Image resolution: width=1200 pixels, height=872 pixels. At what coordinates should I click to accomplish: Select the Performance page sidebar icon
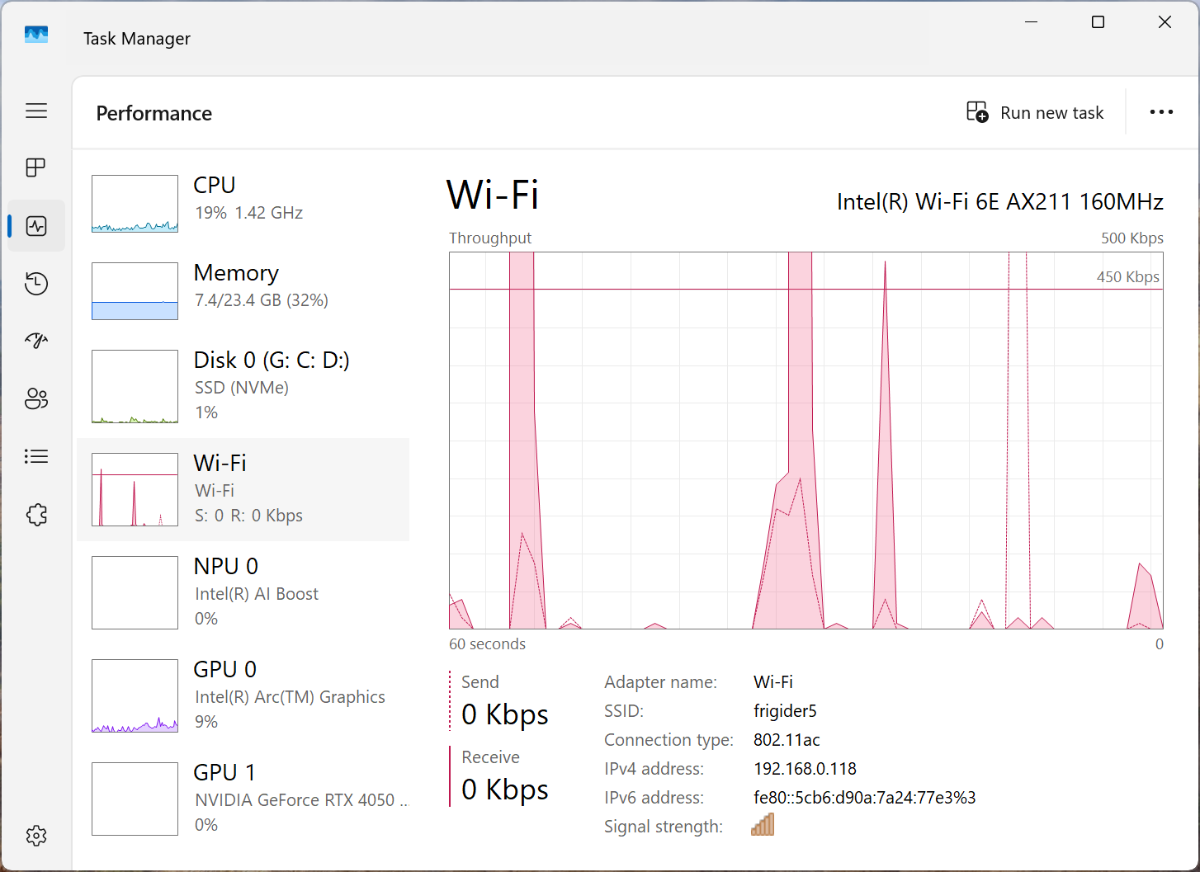(x=36, y=226)
